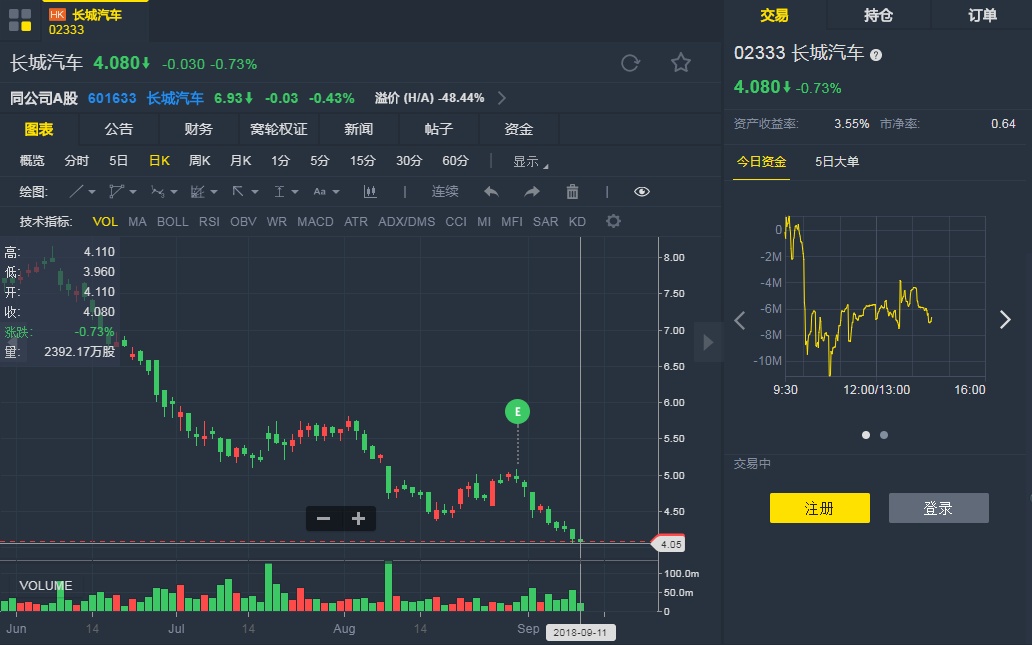Image resolution: width=1032 pixels, height=645 pixels.
Task: Go to next fund flow chart arrow
Action: point(1005,320)
